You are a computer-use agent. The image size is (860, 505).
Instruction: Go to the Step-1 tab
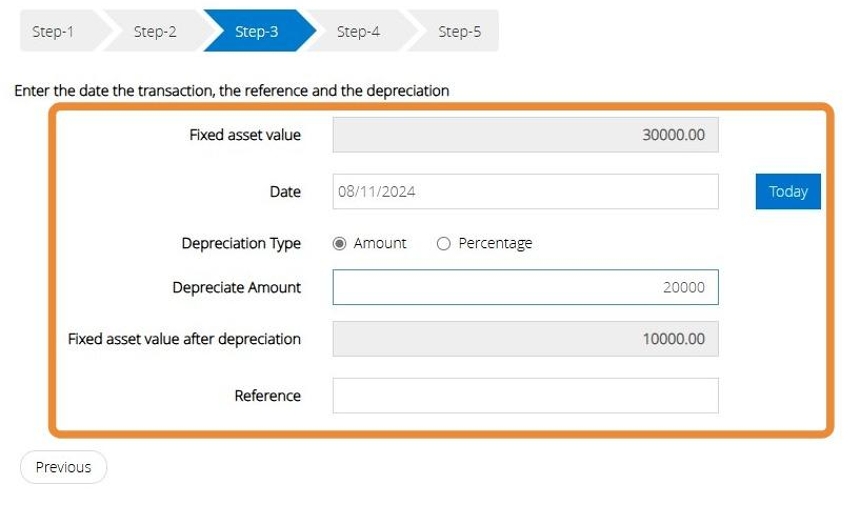pyautogui.click(x=53, y=32)
